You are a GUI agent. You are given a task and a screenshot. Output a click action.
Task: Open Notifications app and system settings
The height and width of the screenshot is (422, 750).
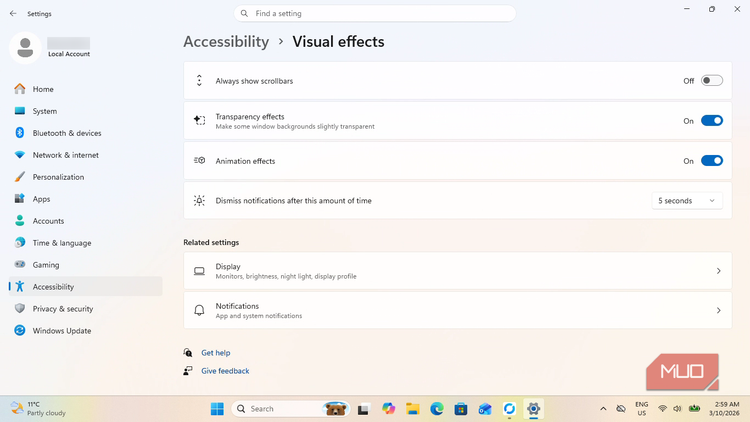click(x=458, y=311)
